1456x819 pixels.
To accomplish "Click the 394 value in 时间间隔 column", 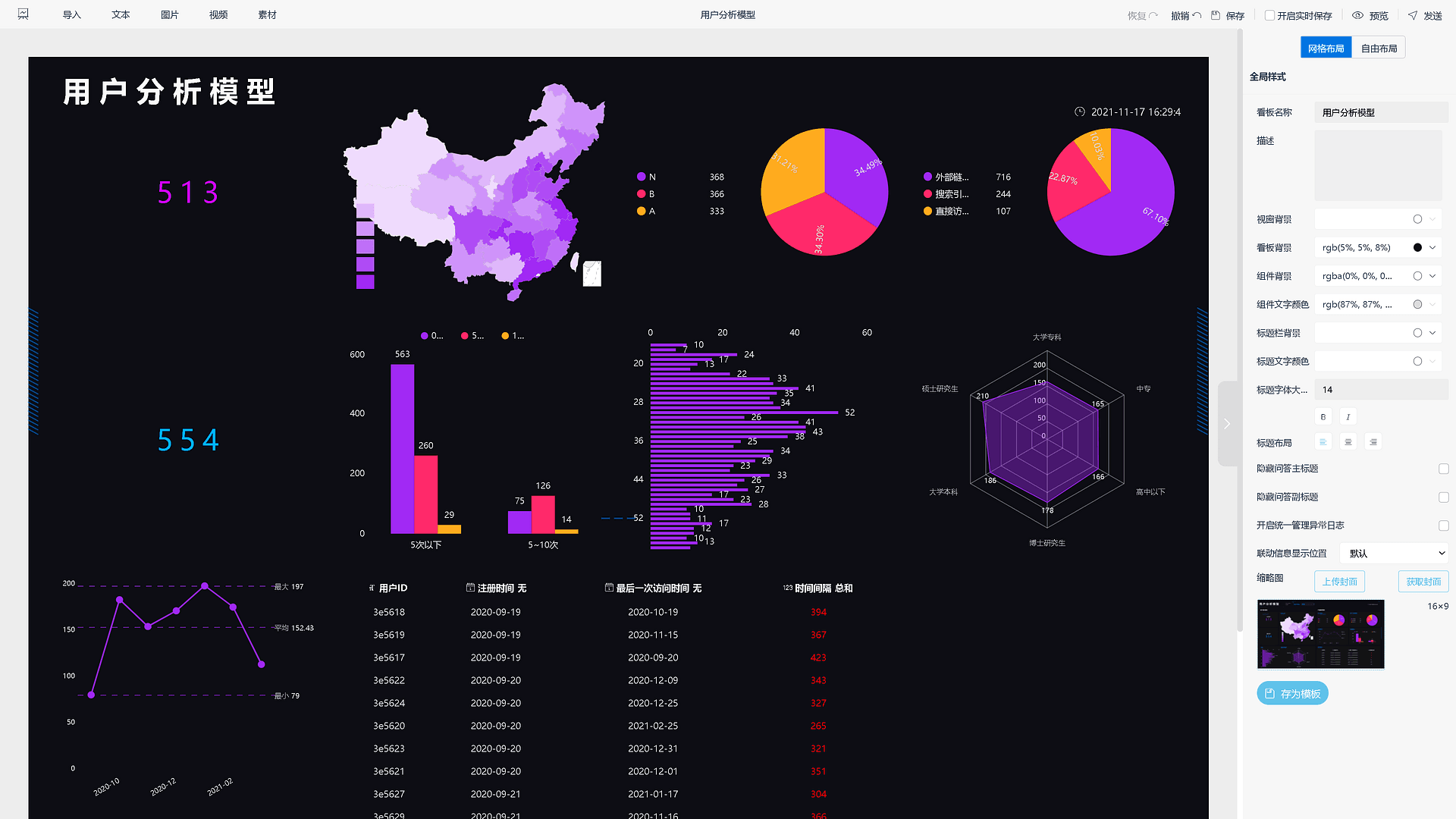I will [818, 612].
